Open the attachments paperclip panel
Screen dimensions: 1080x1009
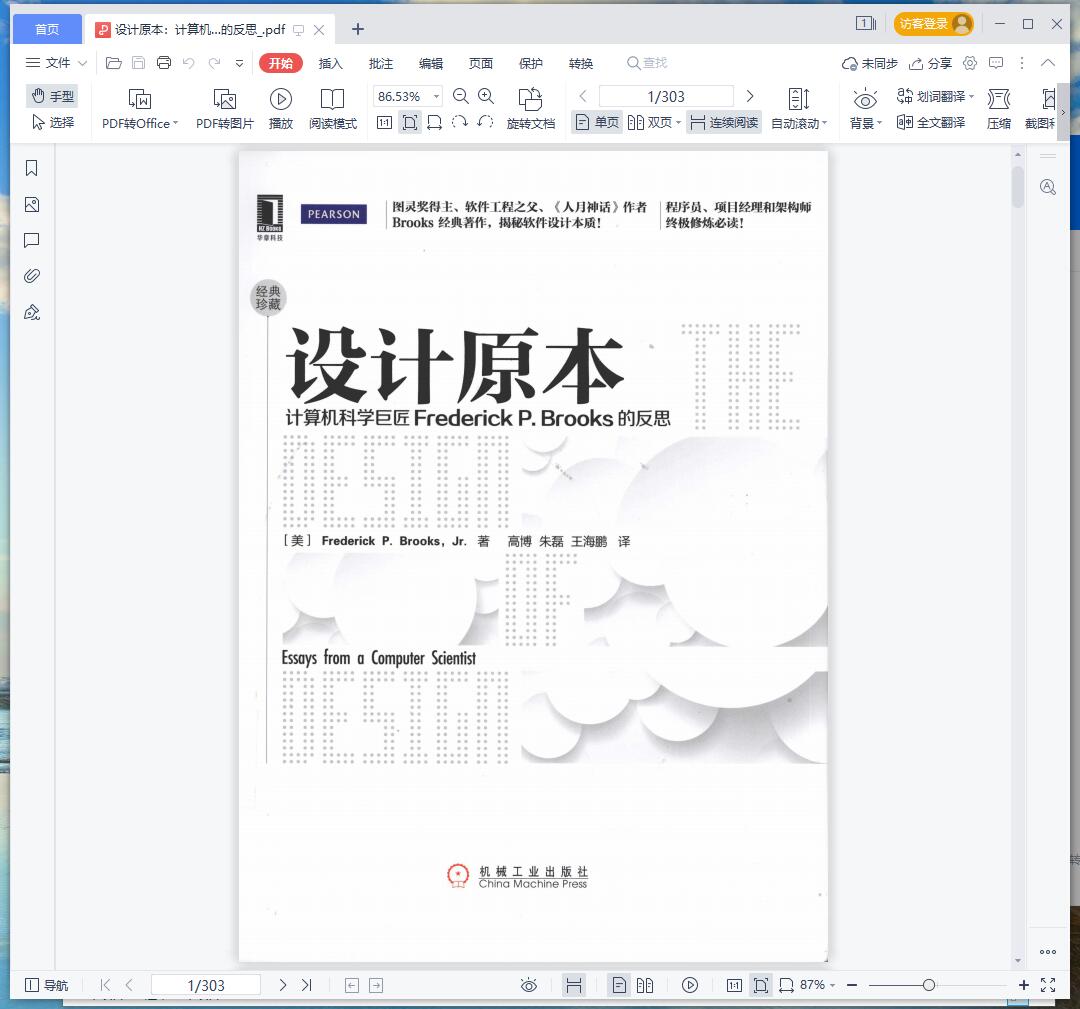pos(32,276)
